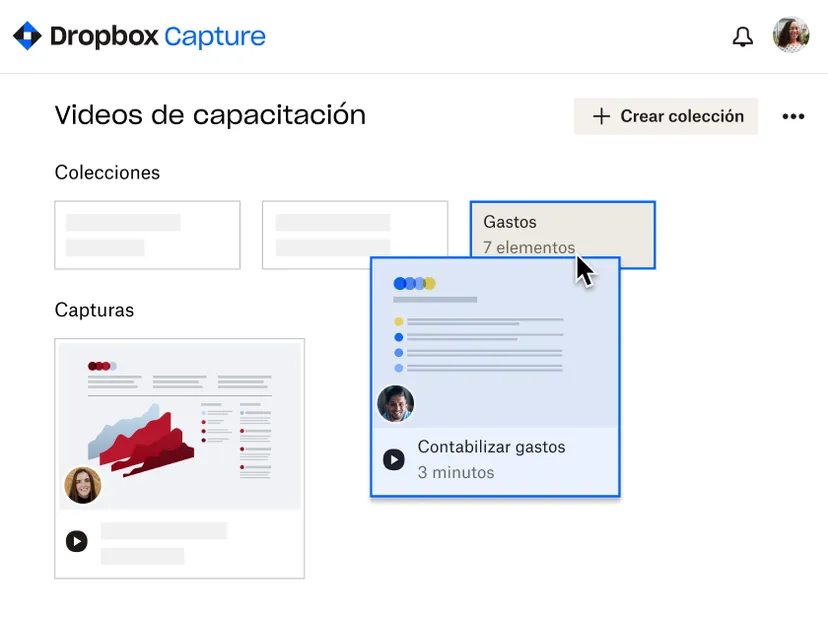Click the woman presenter avatar on chart capture

click(83, 485)
